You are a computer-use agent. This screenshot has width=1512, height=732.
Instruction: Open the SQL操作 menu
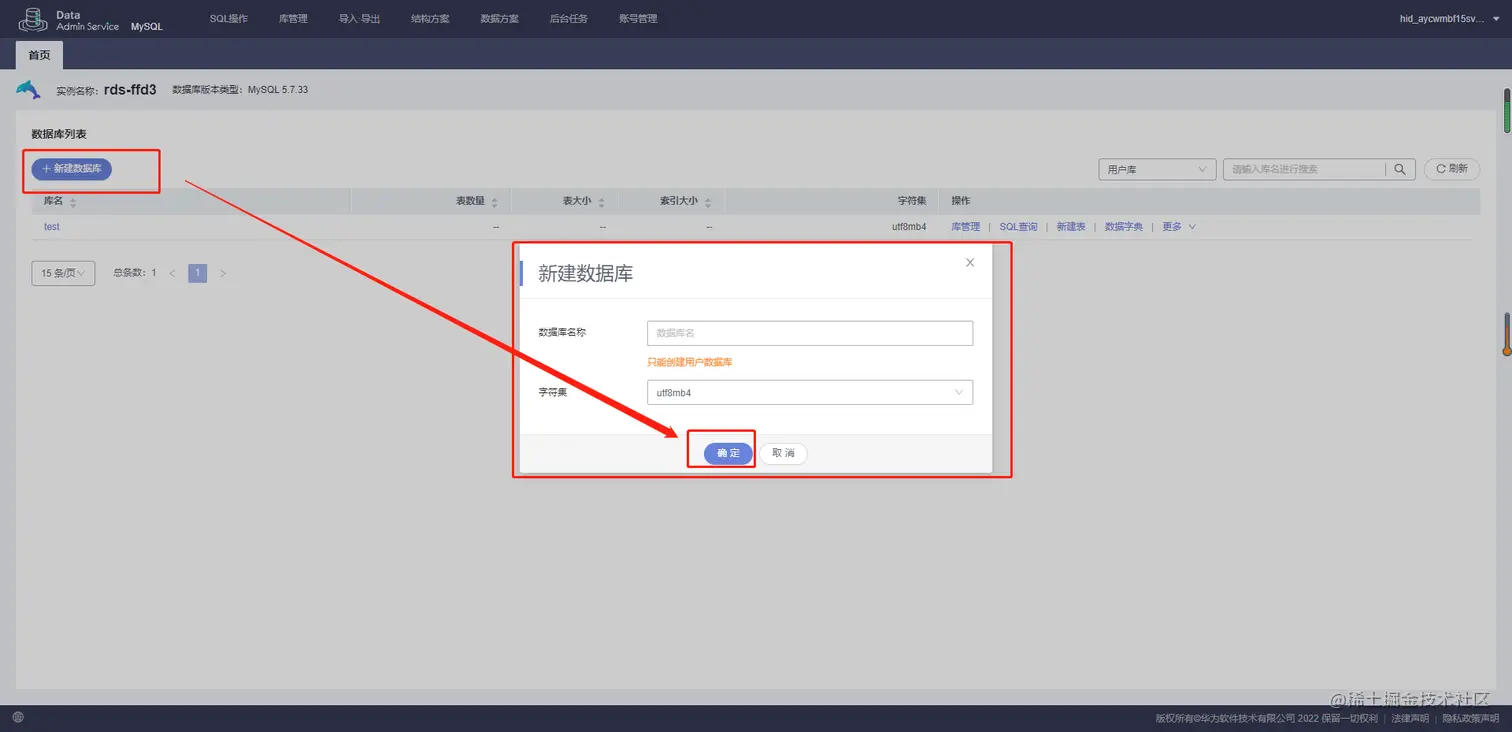click(229, 19)
